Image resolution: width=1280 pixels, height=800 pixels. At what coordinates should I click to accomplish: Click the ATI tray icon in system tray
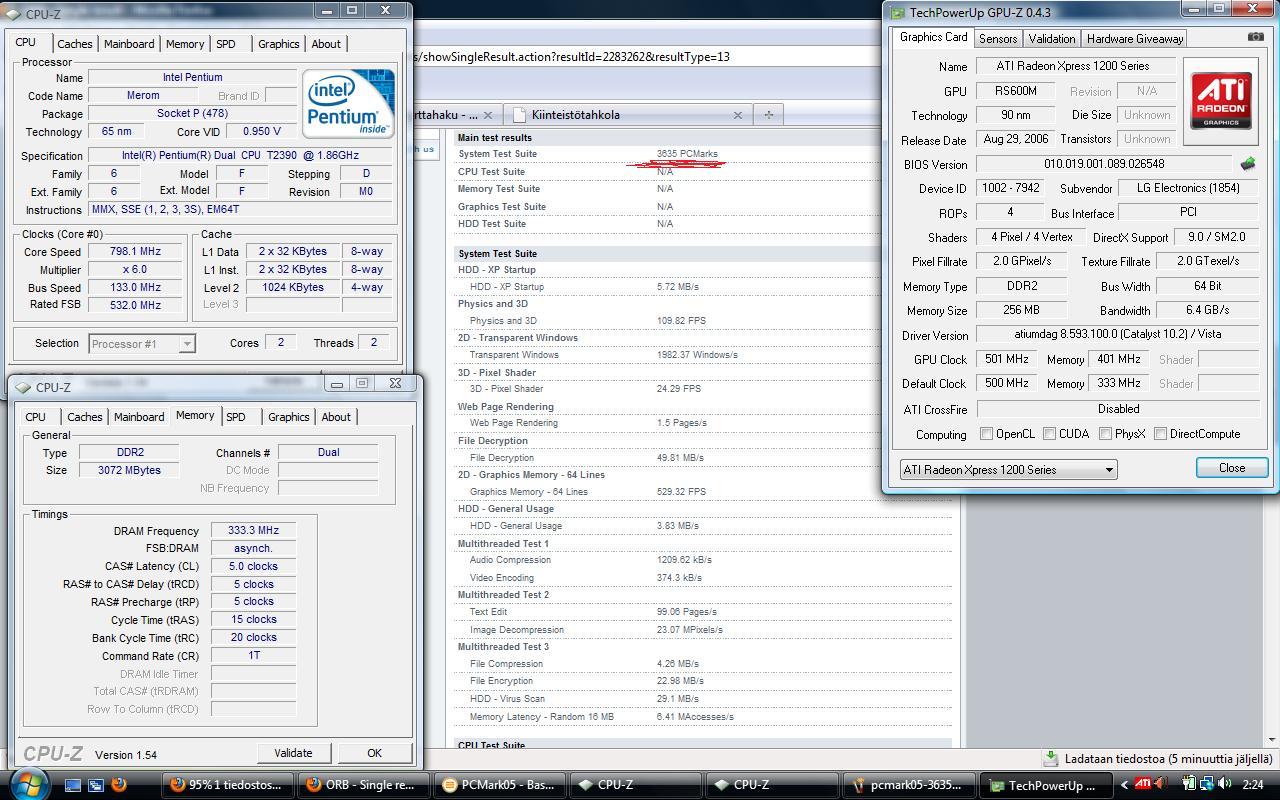click(1142, 785)
